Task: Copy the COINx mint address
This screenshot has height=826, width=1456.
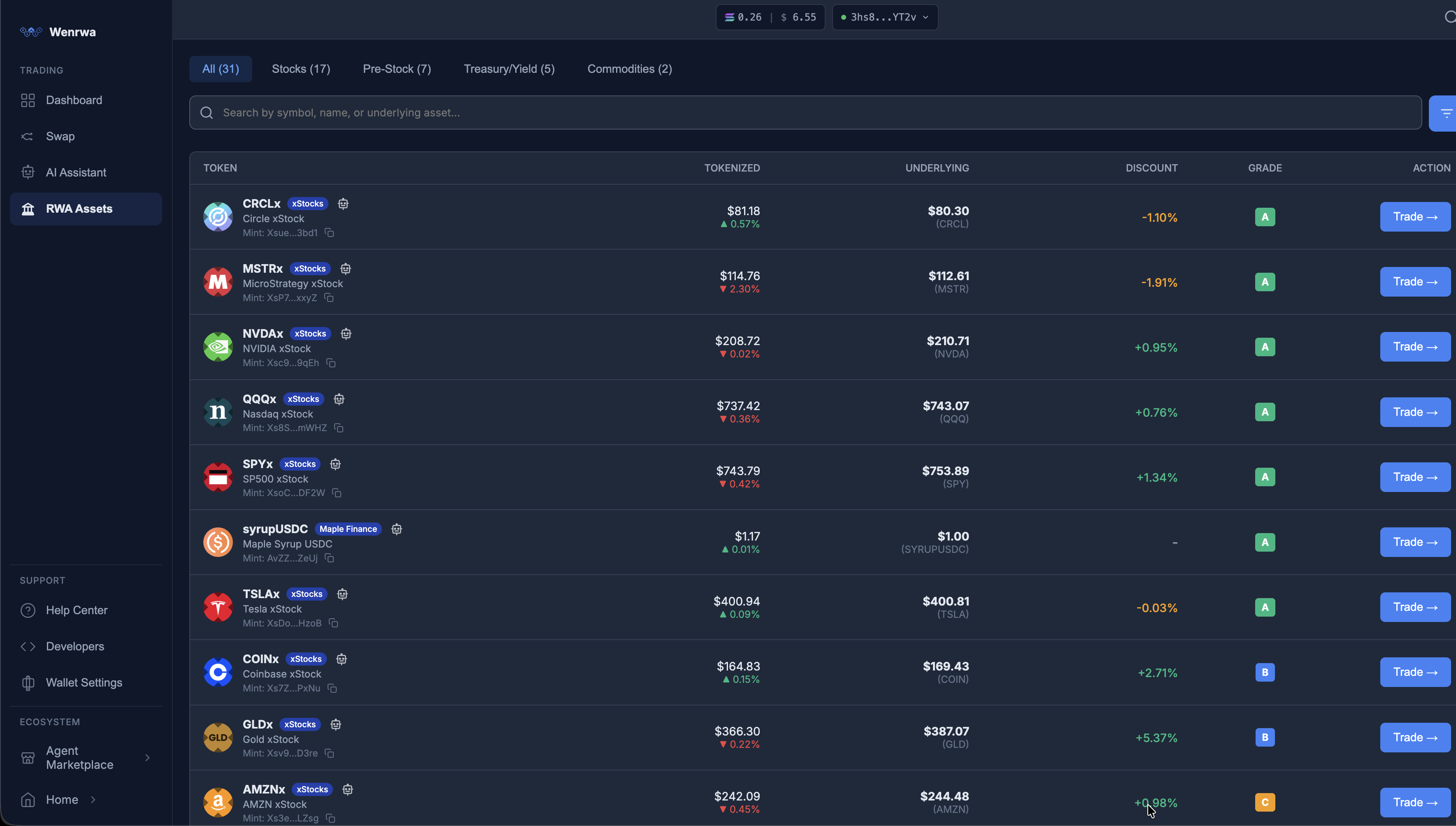Action: pos(332,688)
